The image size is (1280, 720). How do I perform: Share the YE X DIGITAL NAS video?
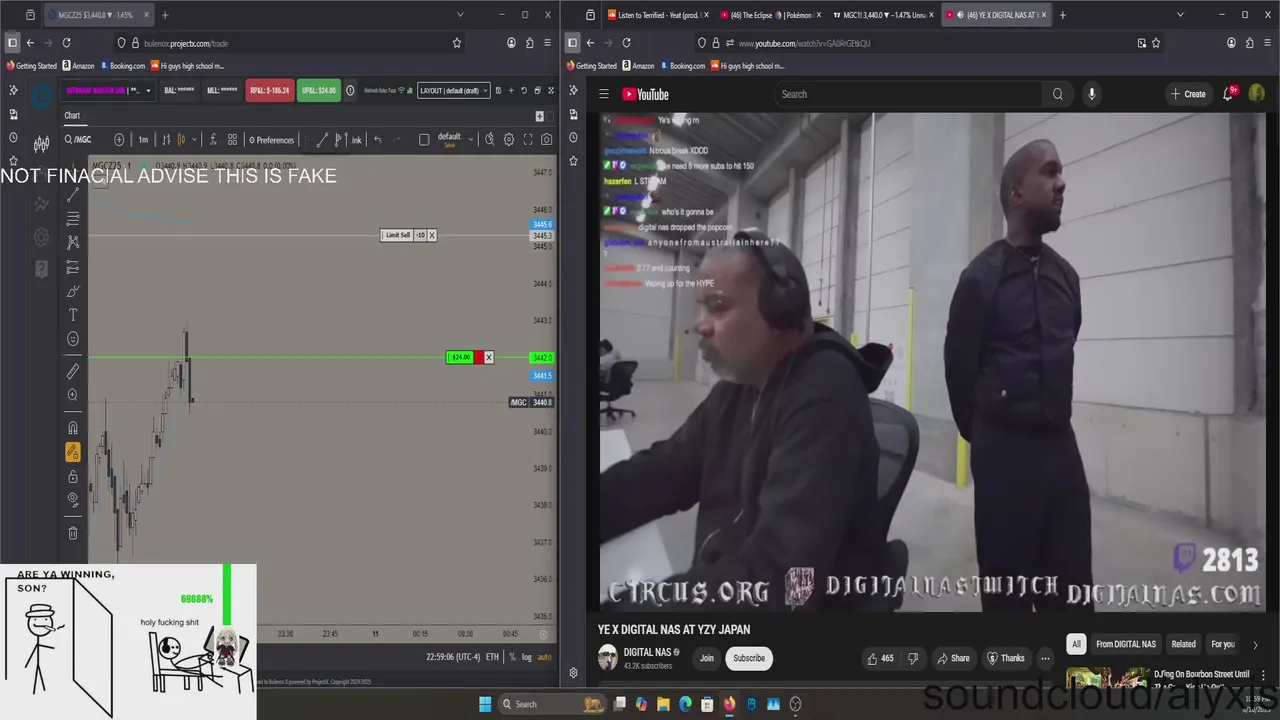[953, 658]
